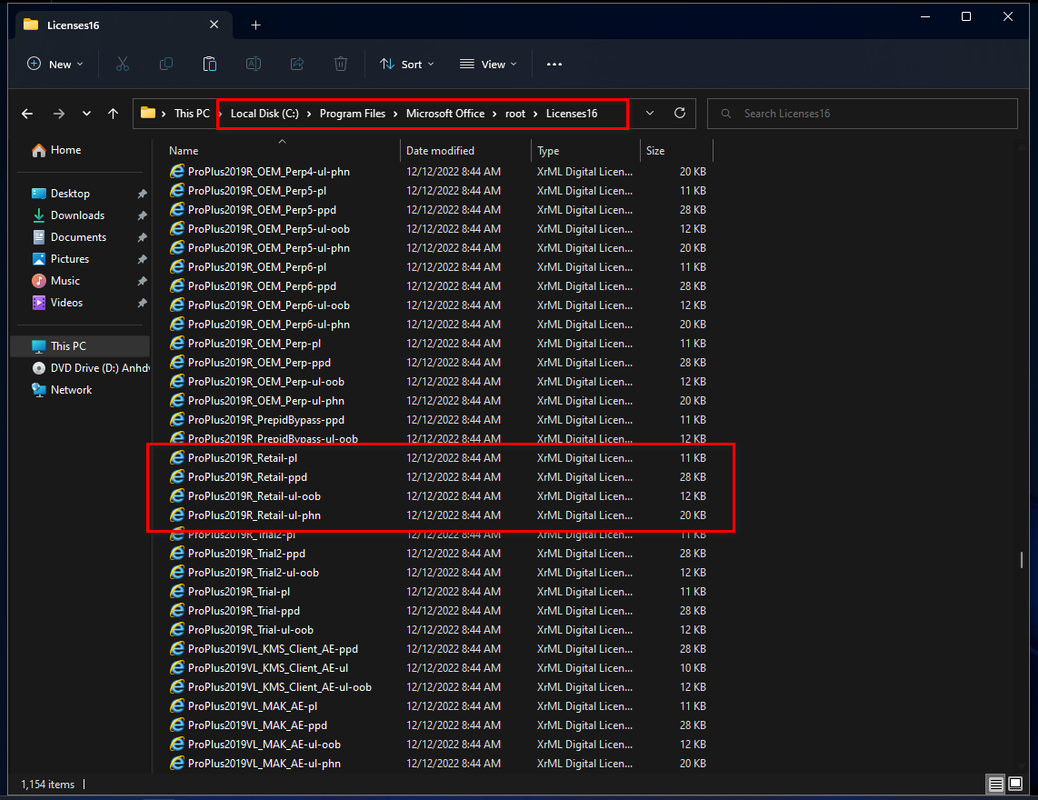The height and width of the screenshot is (800, 1038).
Task: Expand address bar history dropdown
Action: click(x=650, y=113)
